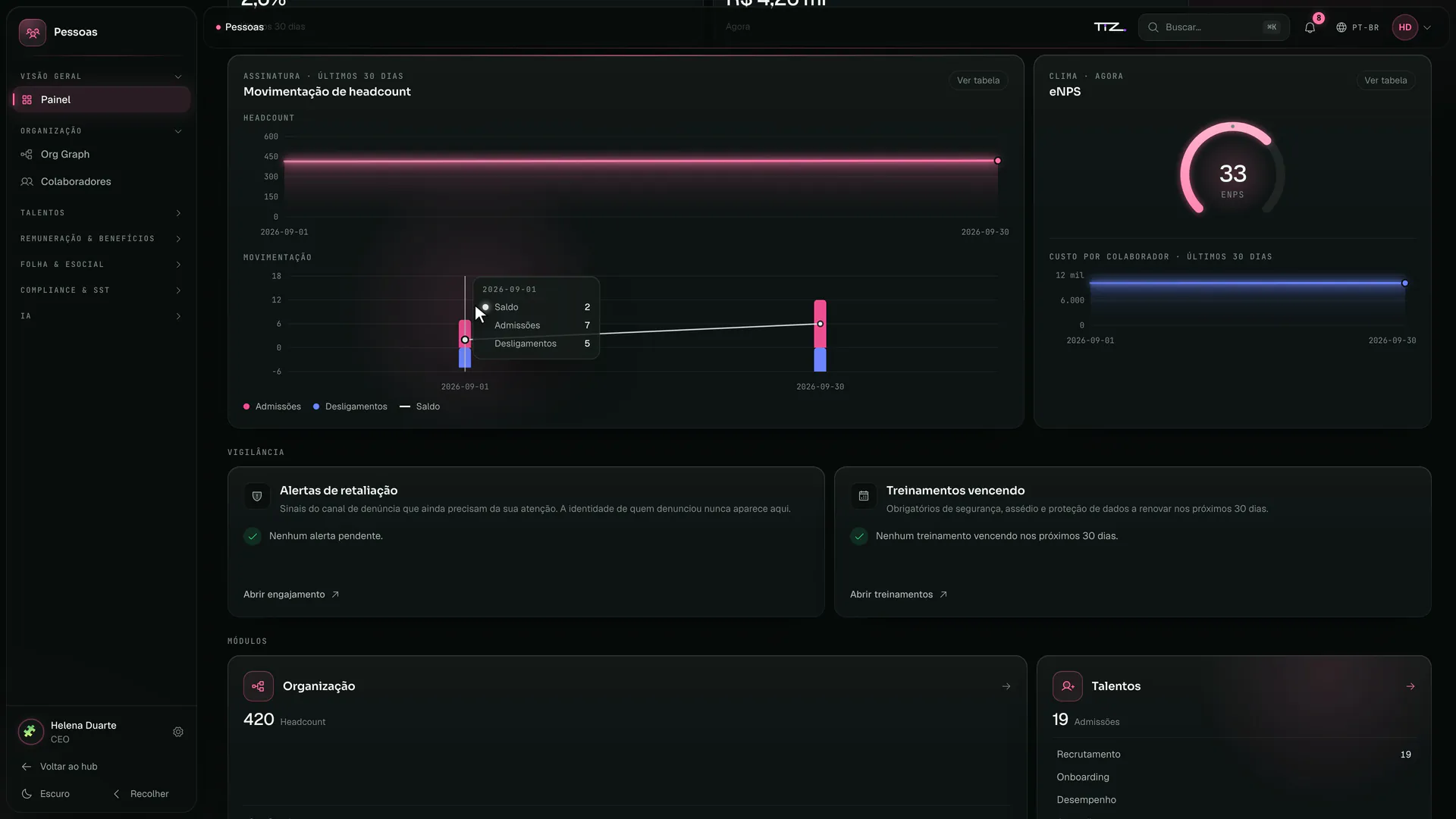The image size is (1456, 819).
Task: Open the notifications bell
Action: click(1310, 27)
